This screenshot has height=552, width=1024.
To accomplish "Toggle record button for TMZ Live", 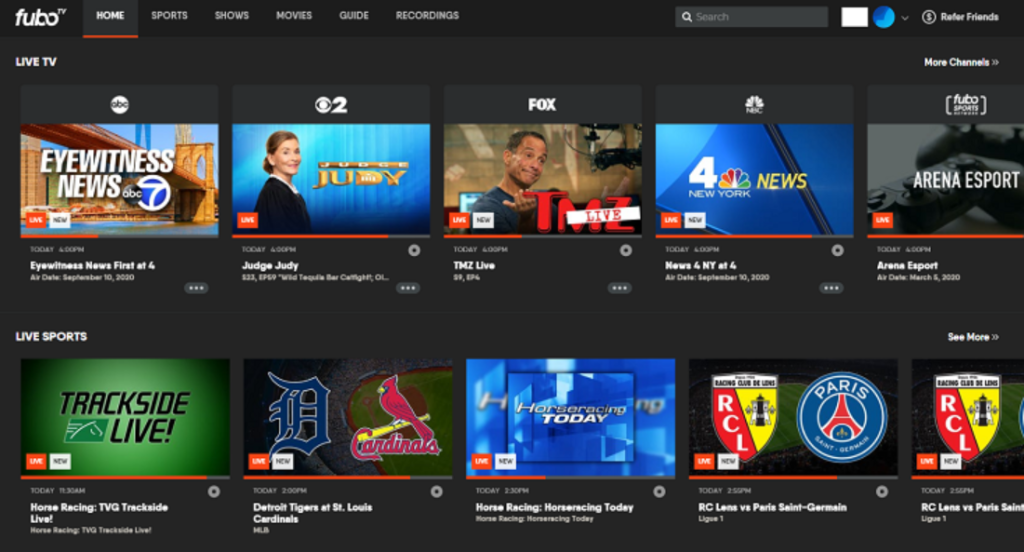I will [626, 250].
